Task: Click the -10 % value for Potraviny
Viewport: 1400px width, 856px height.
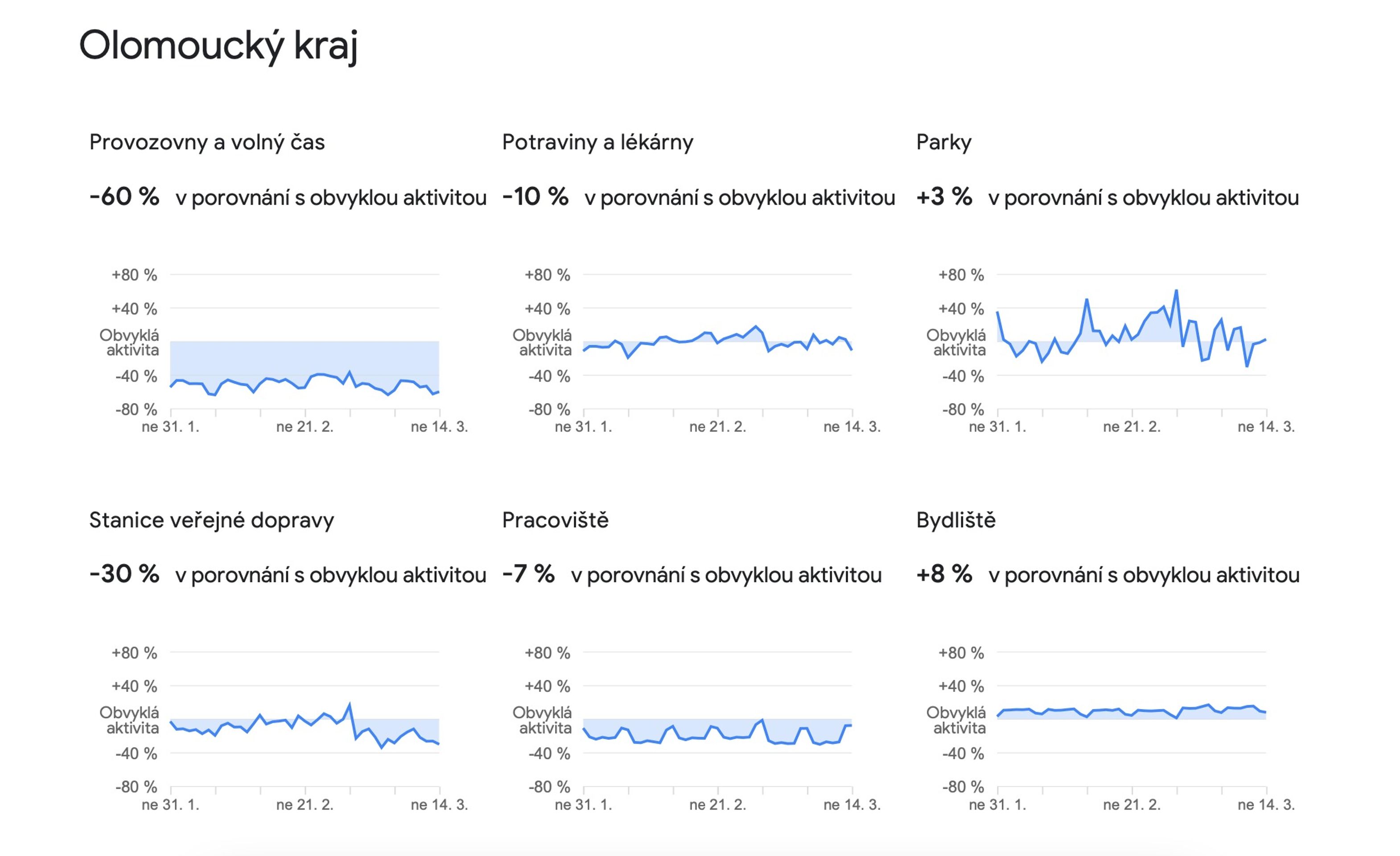Action: (535, 197)
